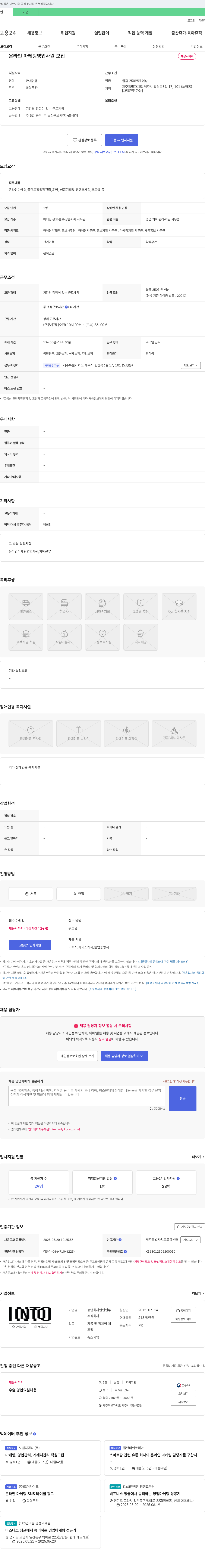Select the 면접 screening method box
This screenshot has width=205, height=1568.
78,893
